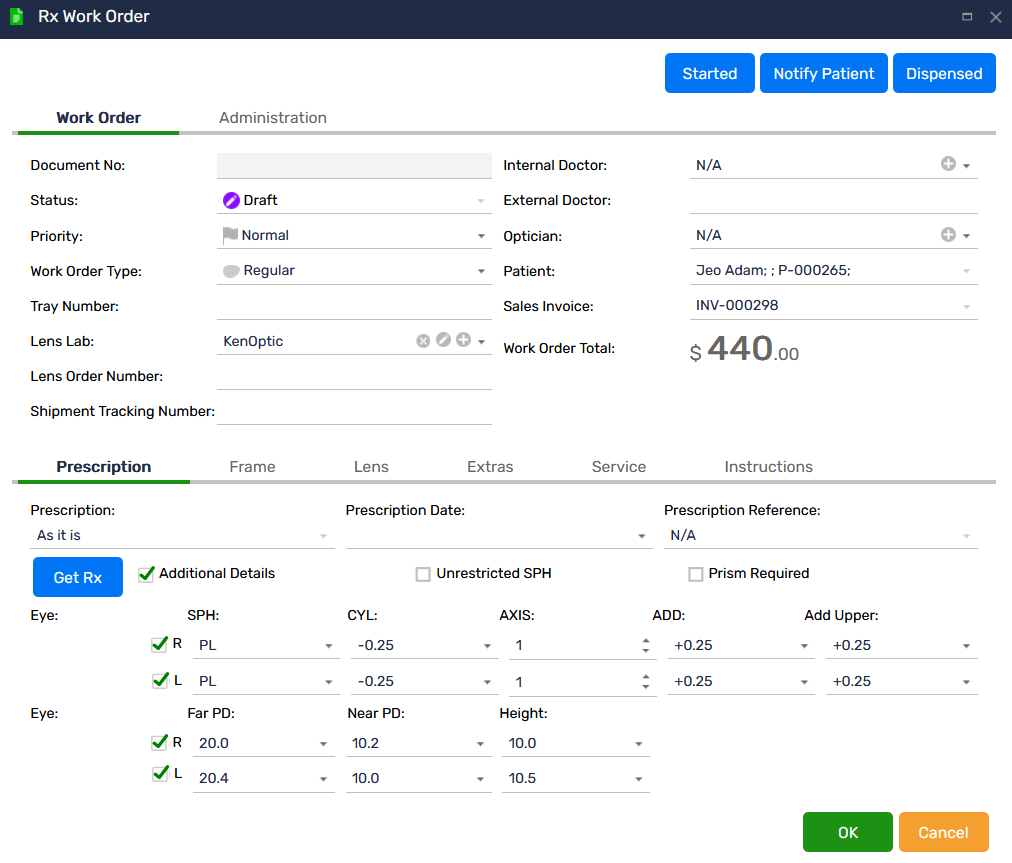This screenshot has width=1012, height=863.
Task: Edit the Lens Lab entry pencil icon
Action: click(443, 341)
